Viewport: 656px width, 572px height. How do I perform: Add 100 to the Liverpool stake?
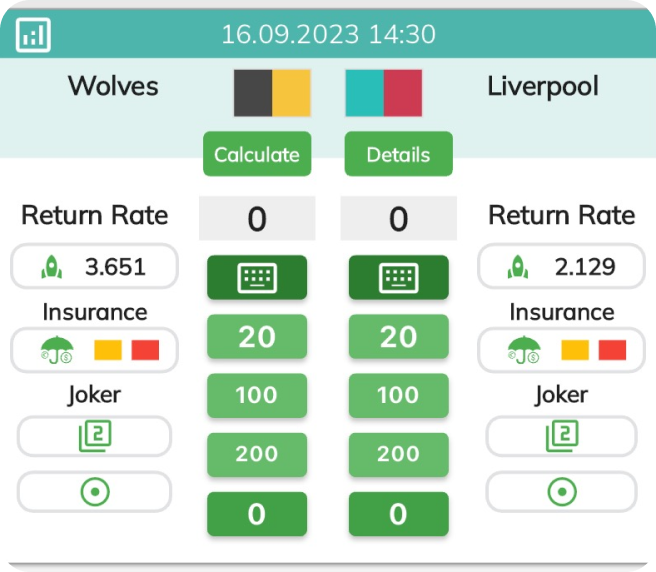(398, 395)
